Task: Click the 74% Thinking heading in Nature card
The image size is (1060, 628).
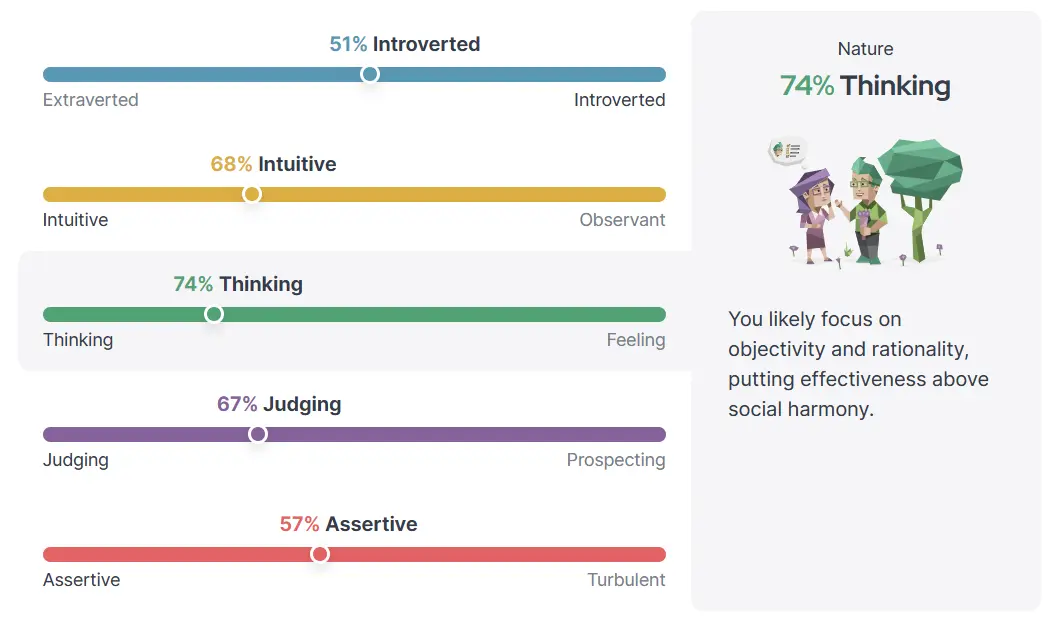Action: (866, 86)
